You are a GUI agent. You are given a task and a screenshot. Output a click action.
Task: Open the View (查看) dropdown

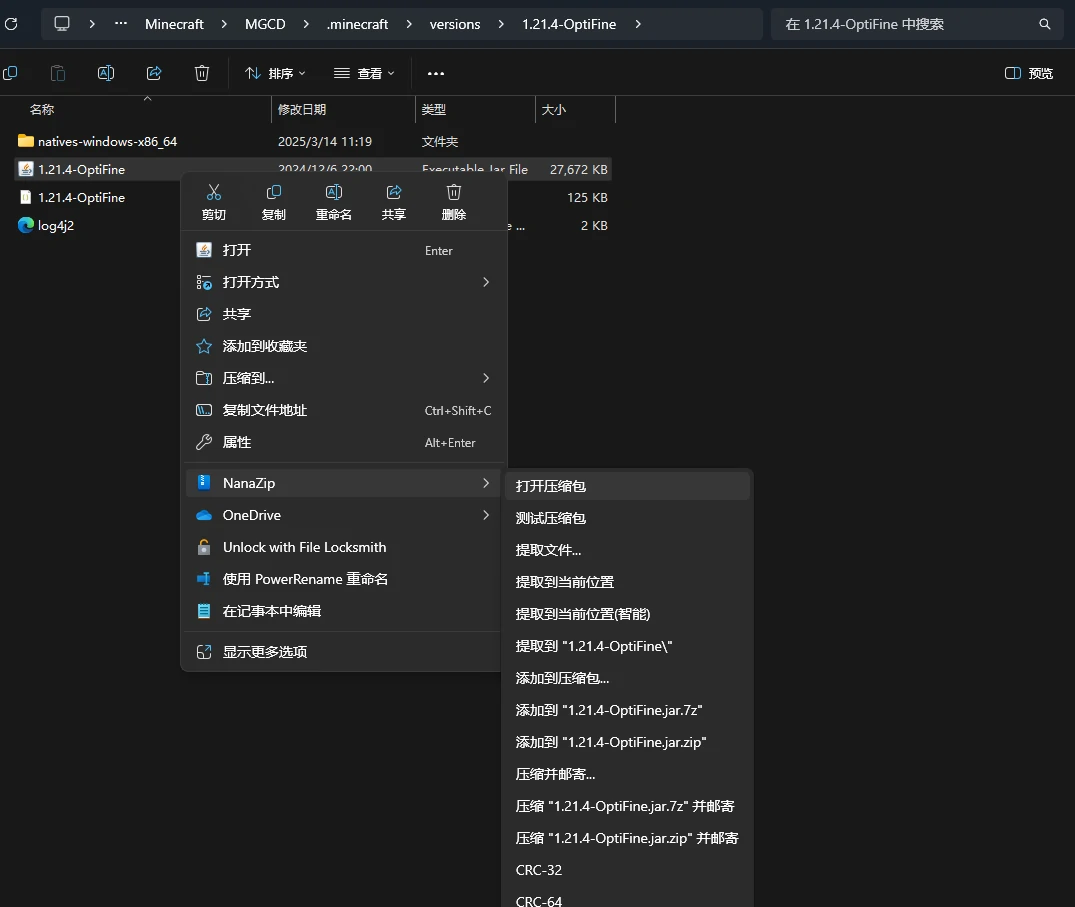(364, 73)
